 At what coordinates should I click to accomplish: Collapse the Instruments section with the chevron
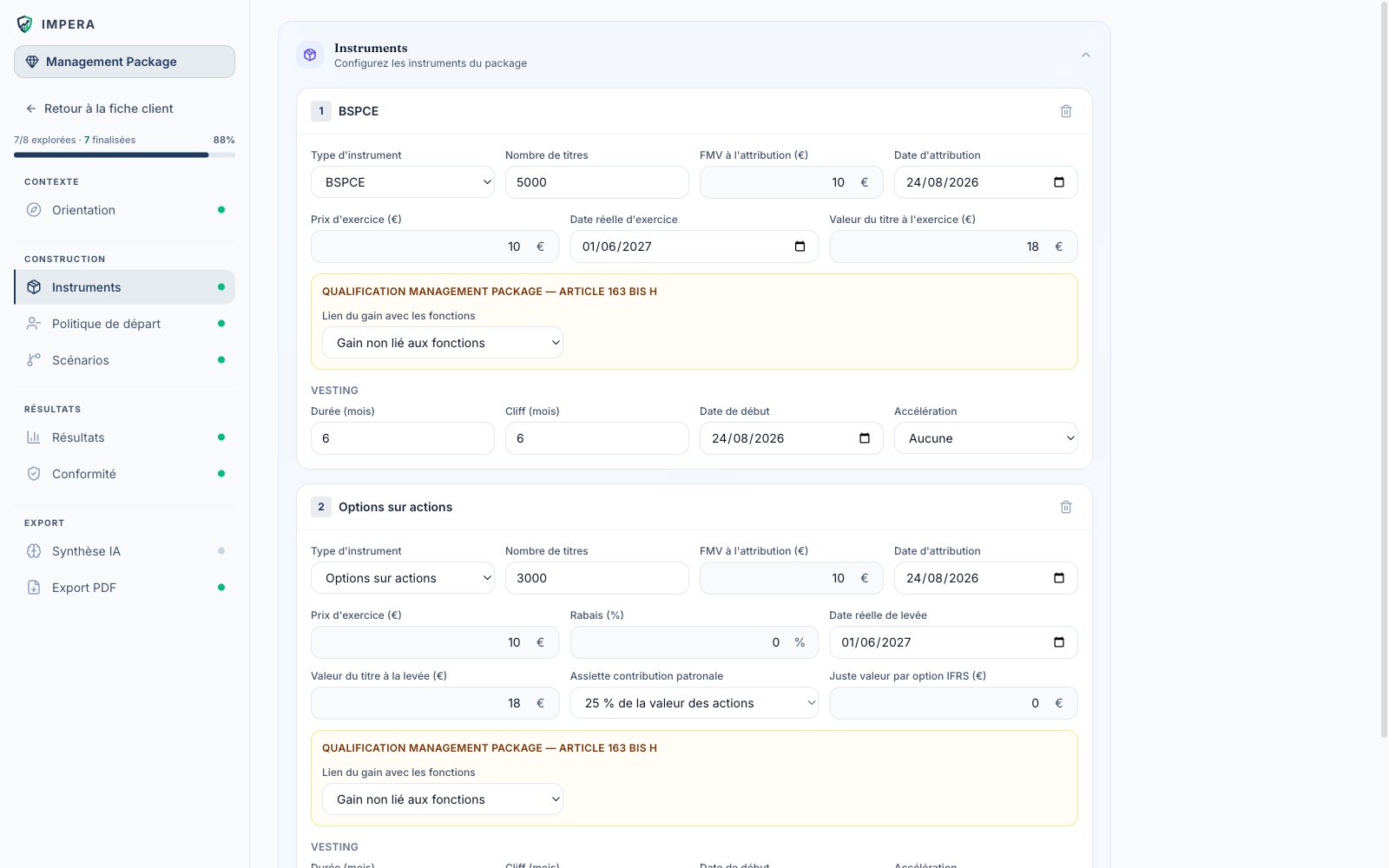[1085, 55]
